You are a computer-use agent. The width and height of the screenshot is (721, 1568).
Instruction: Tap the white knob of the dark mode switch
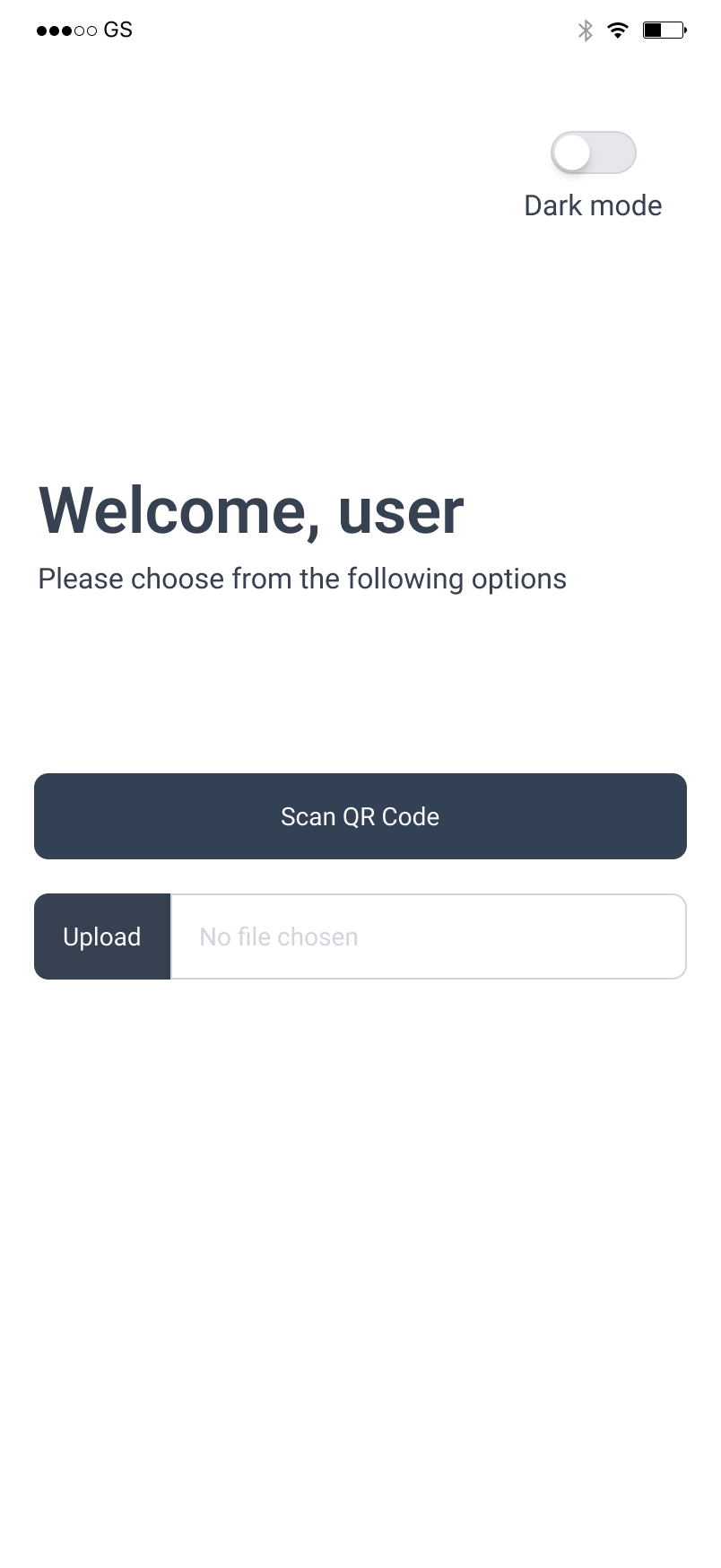tap(572, 152)
